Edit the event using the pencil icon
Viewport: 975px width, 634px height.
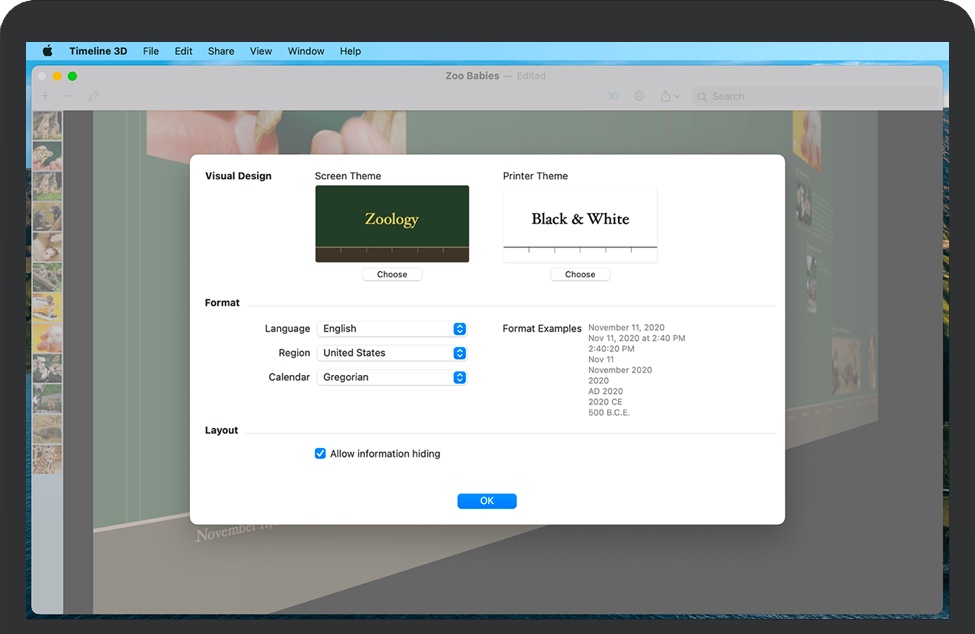click(x=92, y=96)
